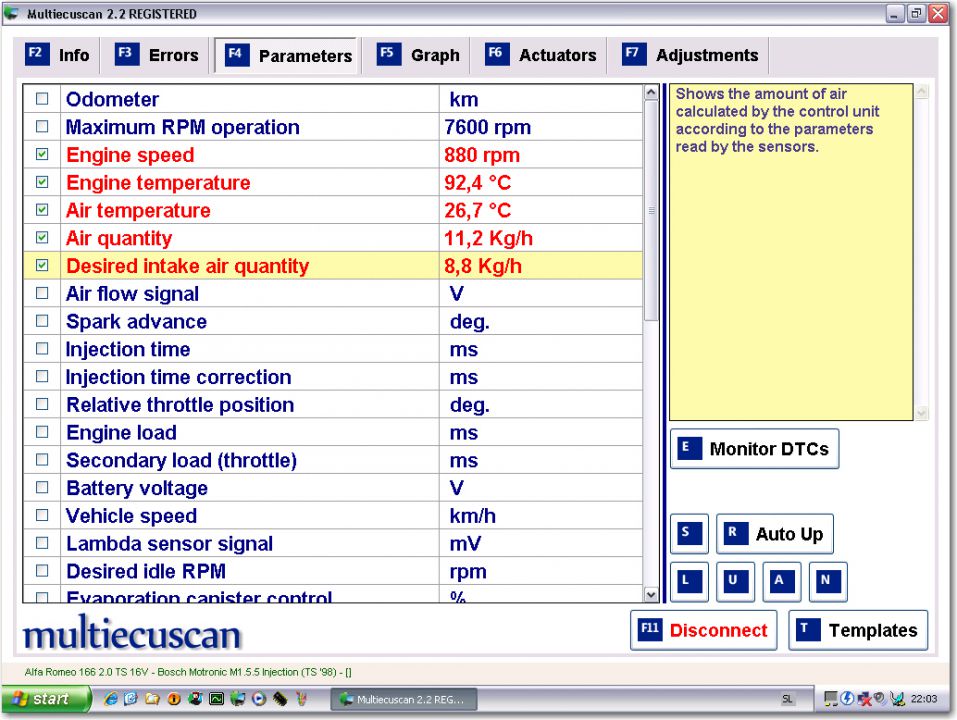Viewport: 957px width, 720px height.
Task: Open the Templates button
Action: 859,630
